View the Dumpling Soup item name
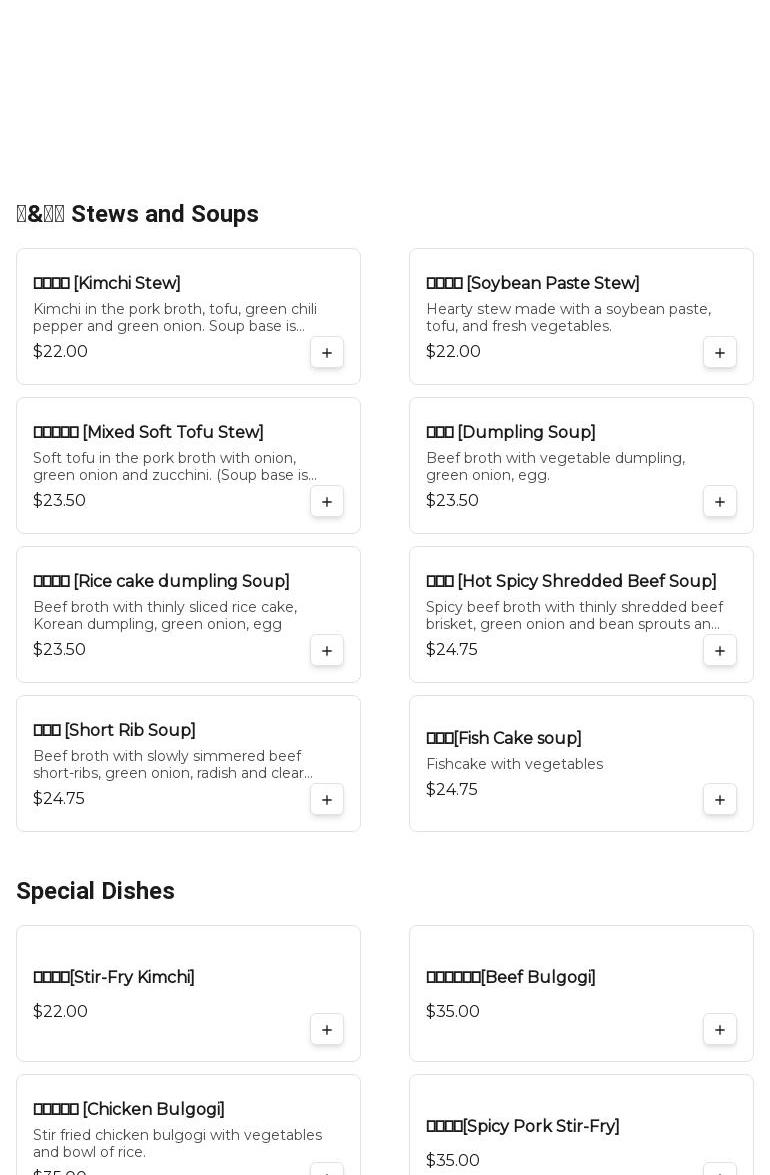This screenshot has height=1175, width=770. coord(510,433)
